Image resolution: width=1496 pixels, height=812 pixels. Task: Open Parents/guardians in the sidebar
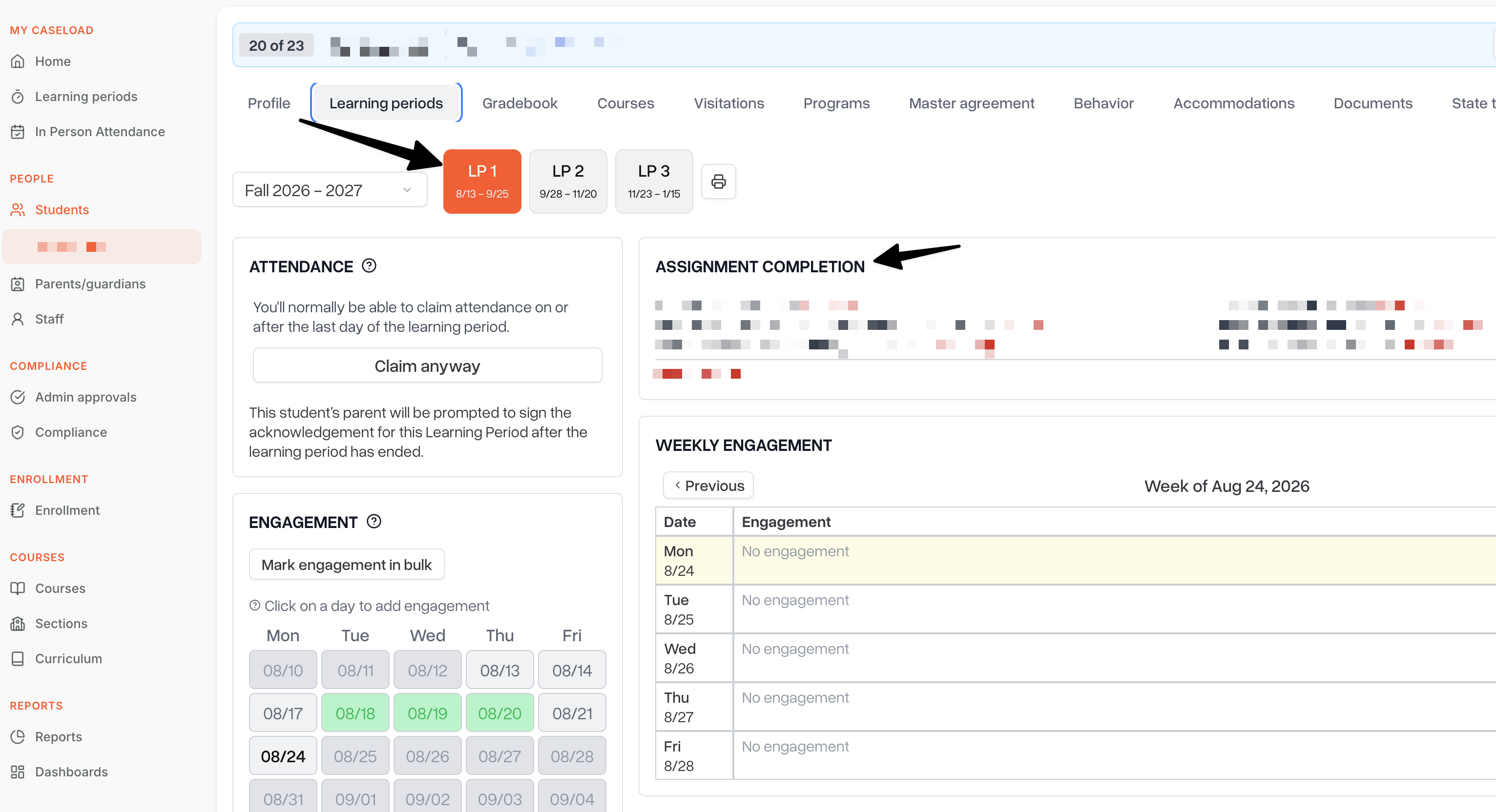click(x=90, y=284)
